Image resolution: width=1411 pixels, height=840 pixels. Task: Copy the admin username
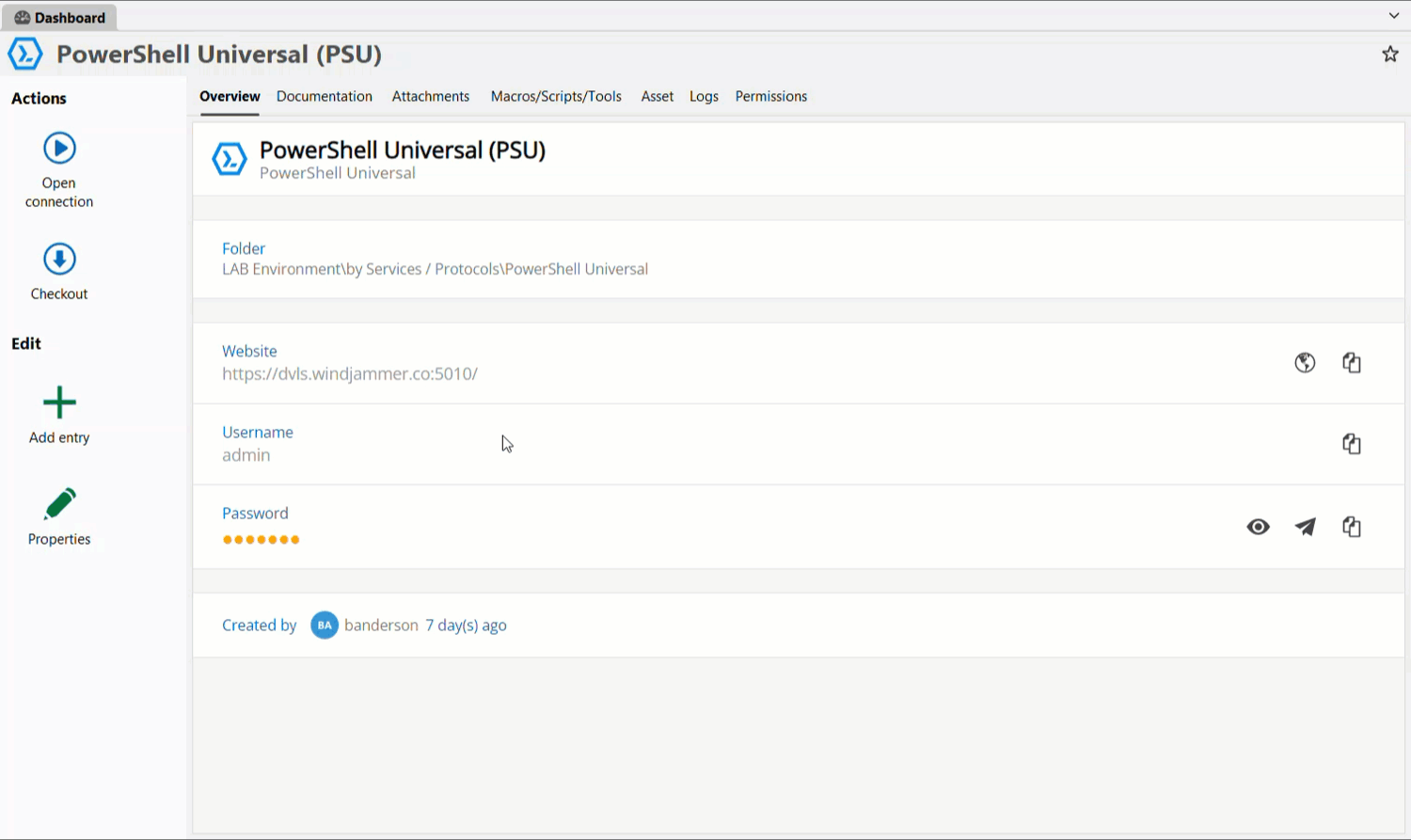pyautogui.click(x=1352, y=444)
